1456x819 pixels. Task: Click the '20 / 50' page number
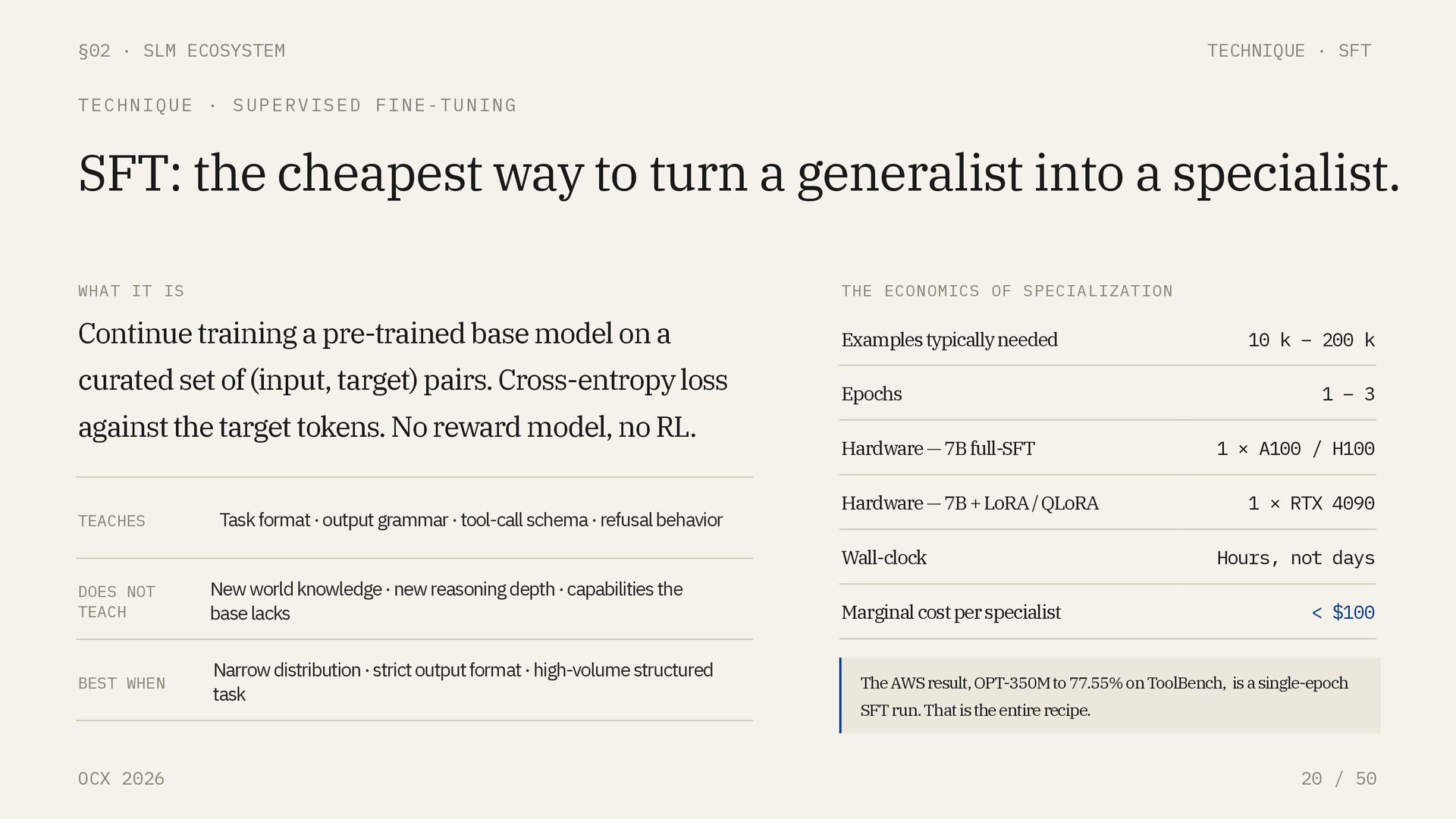[x=1338, y=779]
